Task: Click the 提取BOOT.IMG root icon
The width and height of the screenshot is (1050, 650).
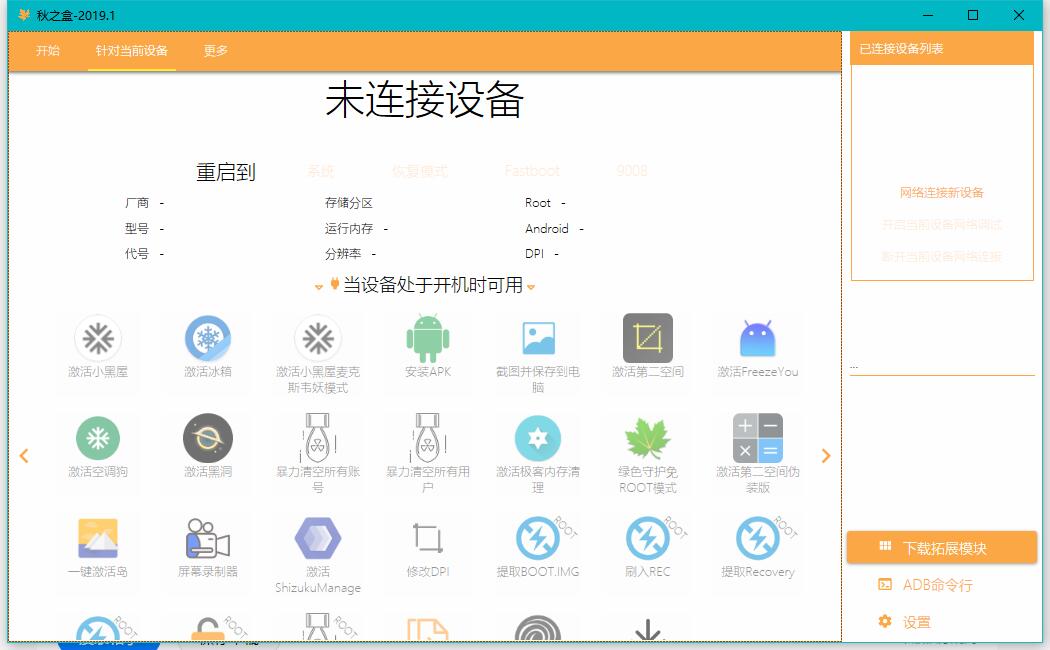Action: (538, 538)
